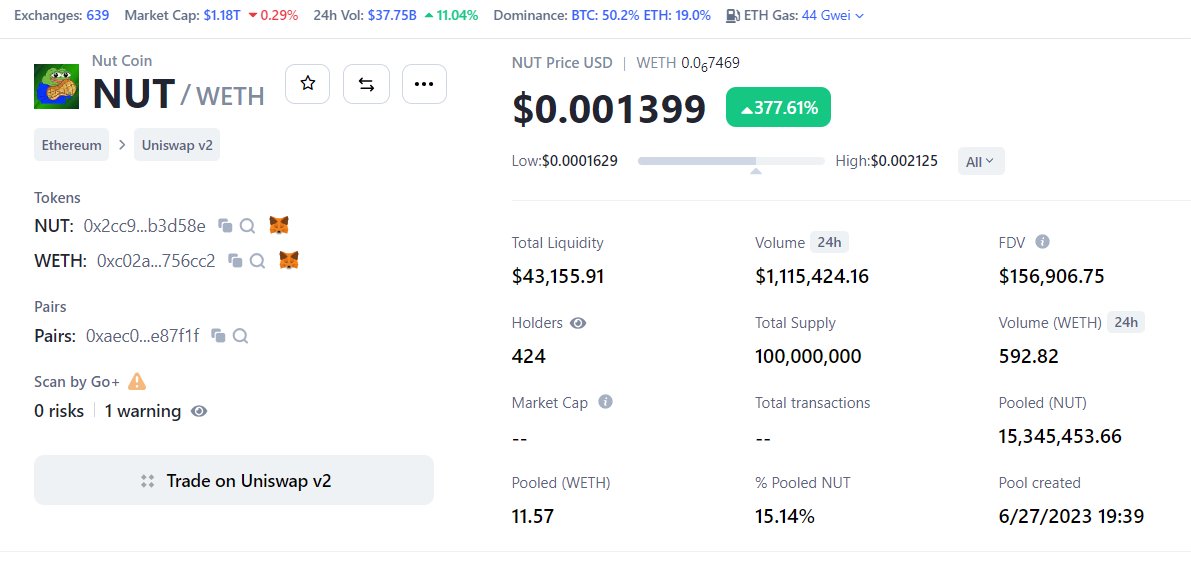Image resolution: width=1191 pixels, height=574 pixels.
Task: Search the Pairs contract address
Action: click(x=241, y=336)
